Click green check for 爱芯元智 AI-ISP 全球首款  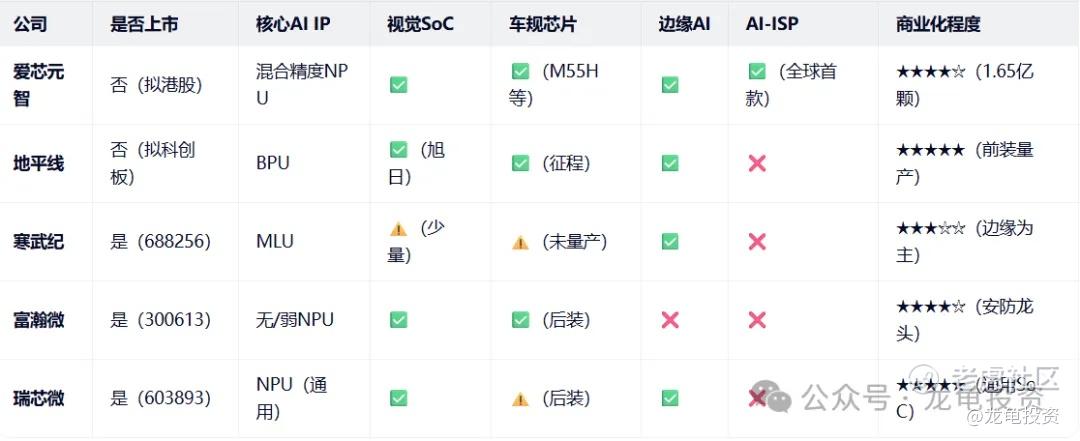coord(757,72)
